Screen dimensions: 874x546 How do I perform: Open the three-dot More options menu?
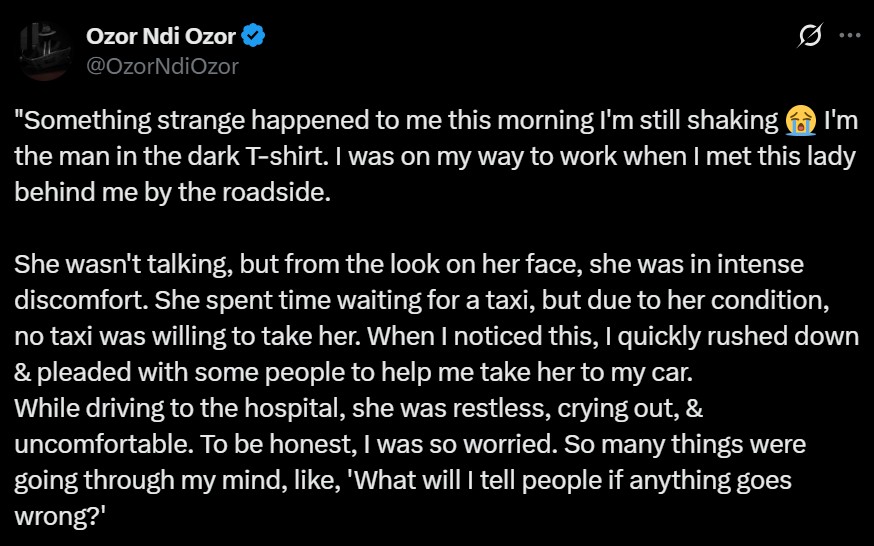coord(849,36)
